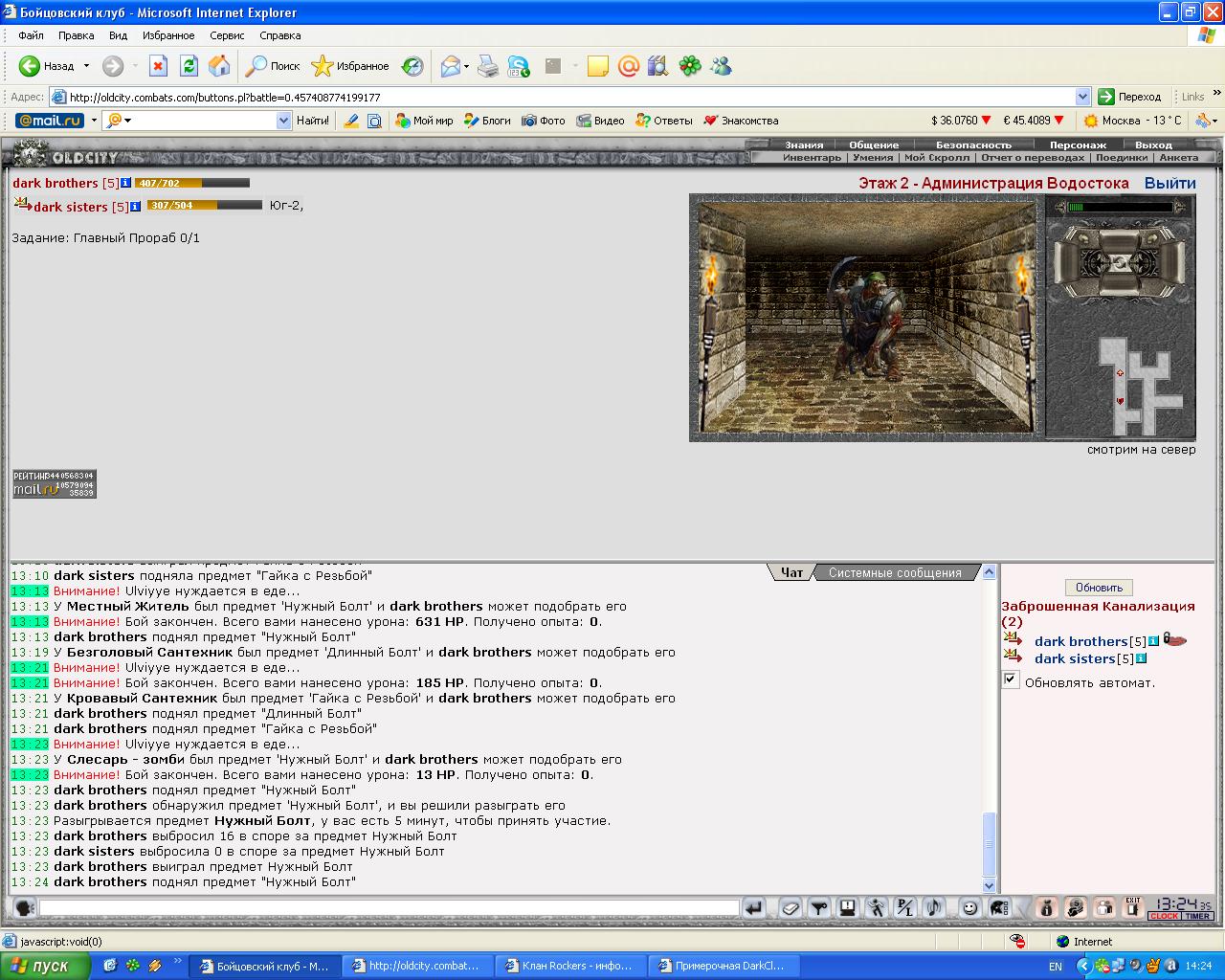This screenshot has height=980, width=1225.
Task: Open the 'Сервис' menu in IE
Action: 227,35
